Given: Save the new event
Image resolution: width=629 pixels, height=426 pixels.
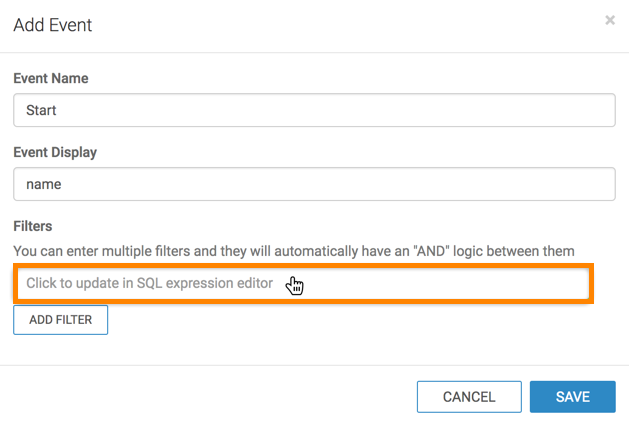Looking at the screenshot, I should click(573, 397).
